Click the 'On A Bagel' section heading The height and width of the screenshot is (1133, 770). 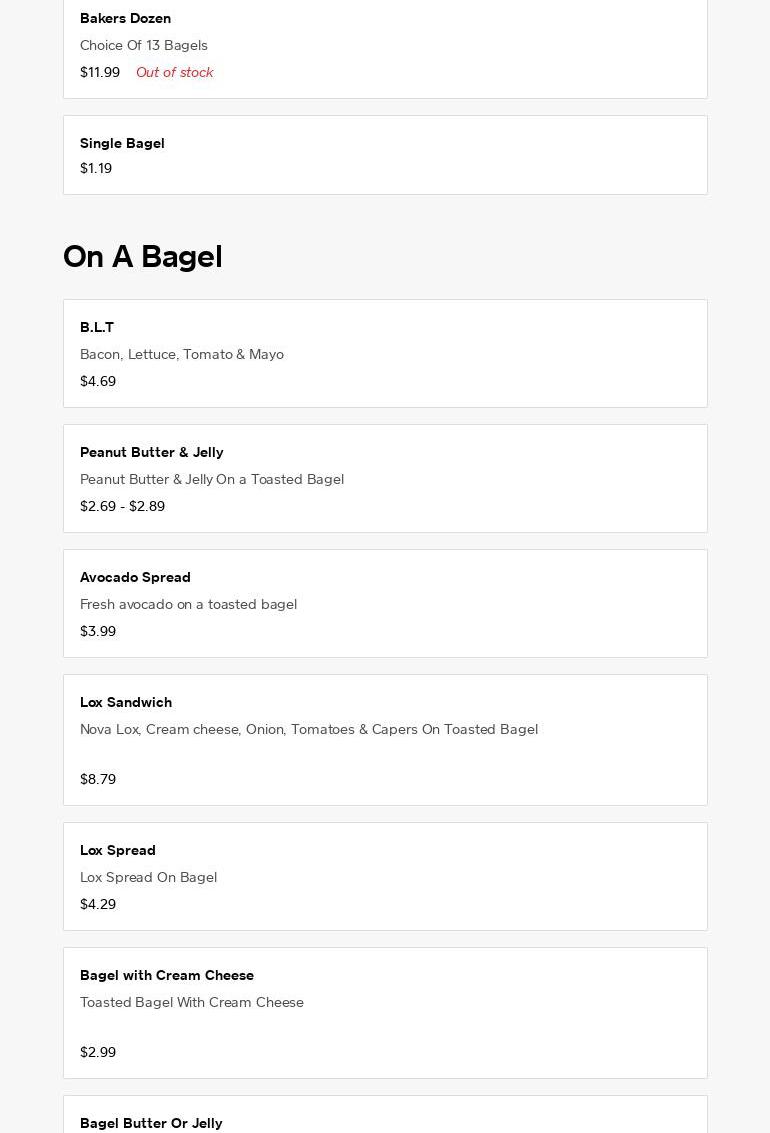tap(143, 257)
